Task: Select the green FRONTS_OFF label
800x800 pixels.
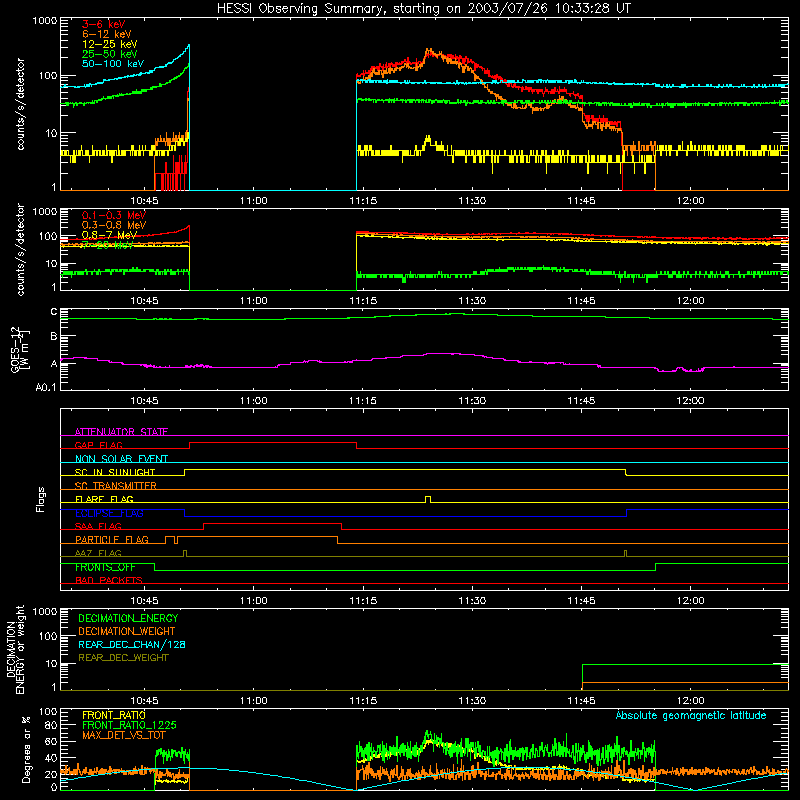Action: pos(105,567)
